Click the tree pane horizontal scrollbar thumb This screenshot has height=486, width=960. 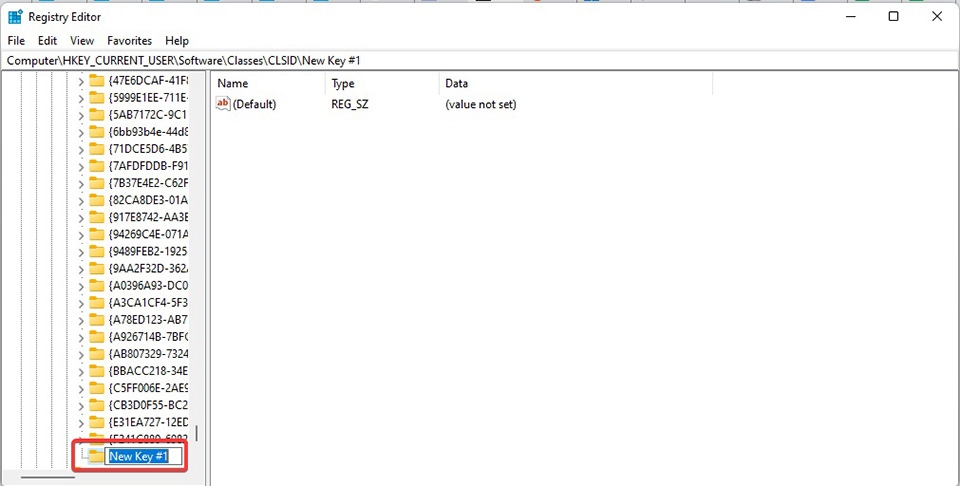(48, 477)
